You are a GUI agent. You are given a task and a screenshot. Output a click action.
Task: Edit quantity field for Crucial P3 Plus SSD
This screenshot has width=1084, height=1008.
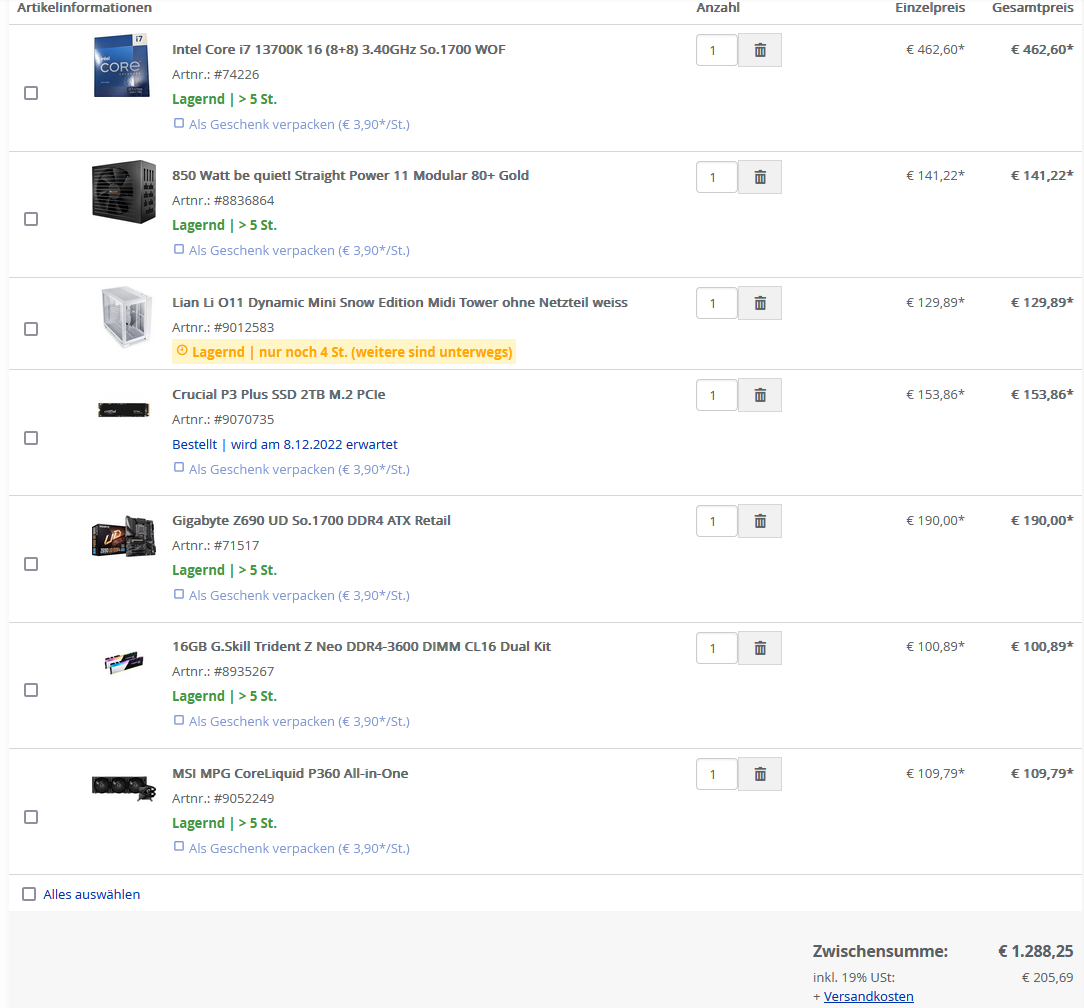click(717, 395)
